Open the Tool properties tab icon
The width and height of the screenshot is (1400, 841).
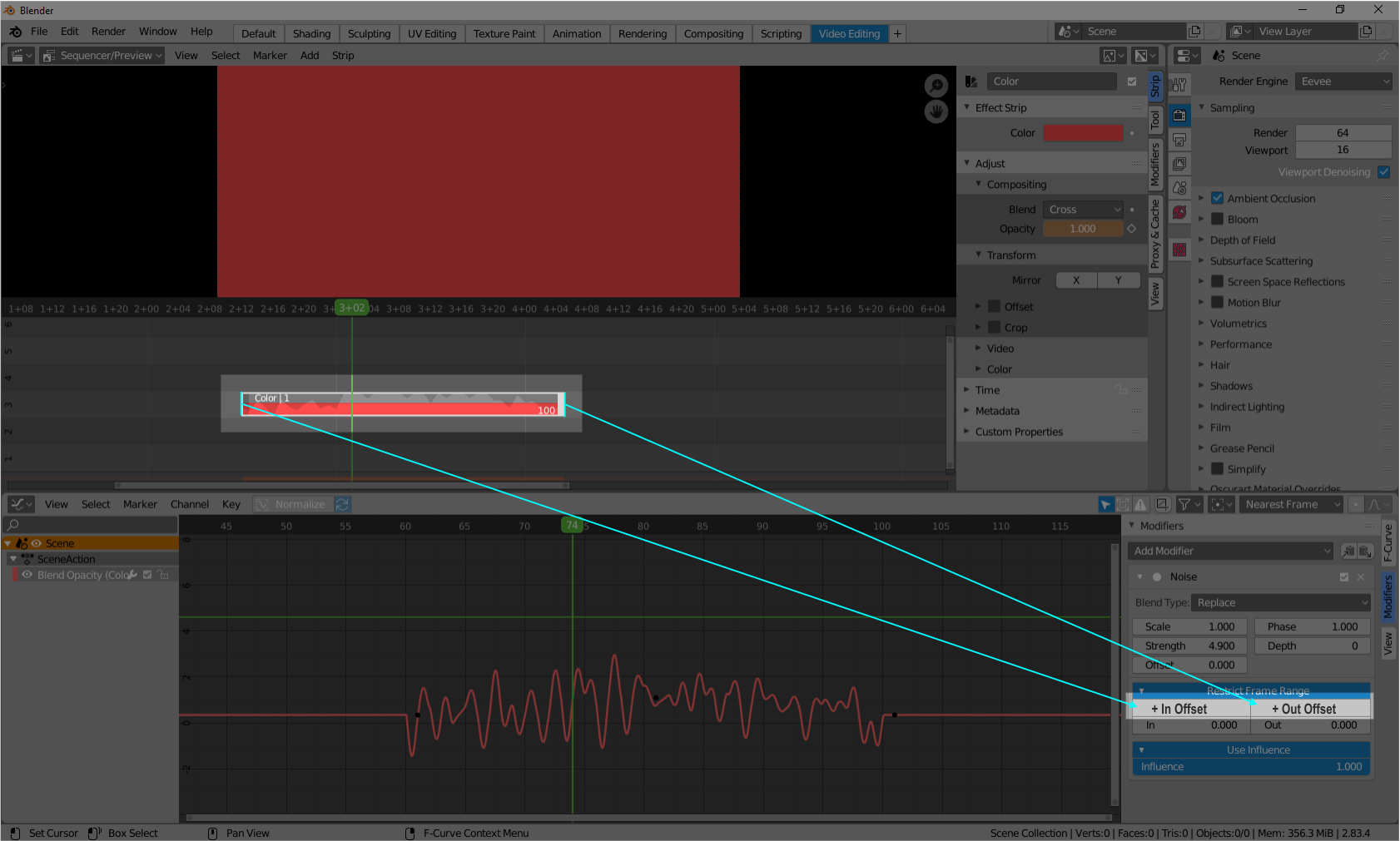coord(1179,84)
